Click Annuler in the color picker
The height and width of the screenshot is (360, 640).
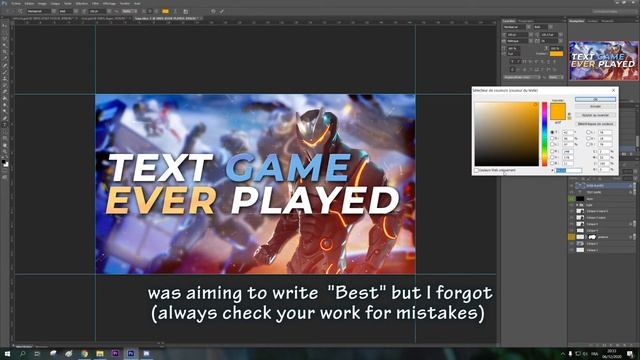click(x=596, y=107)
